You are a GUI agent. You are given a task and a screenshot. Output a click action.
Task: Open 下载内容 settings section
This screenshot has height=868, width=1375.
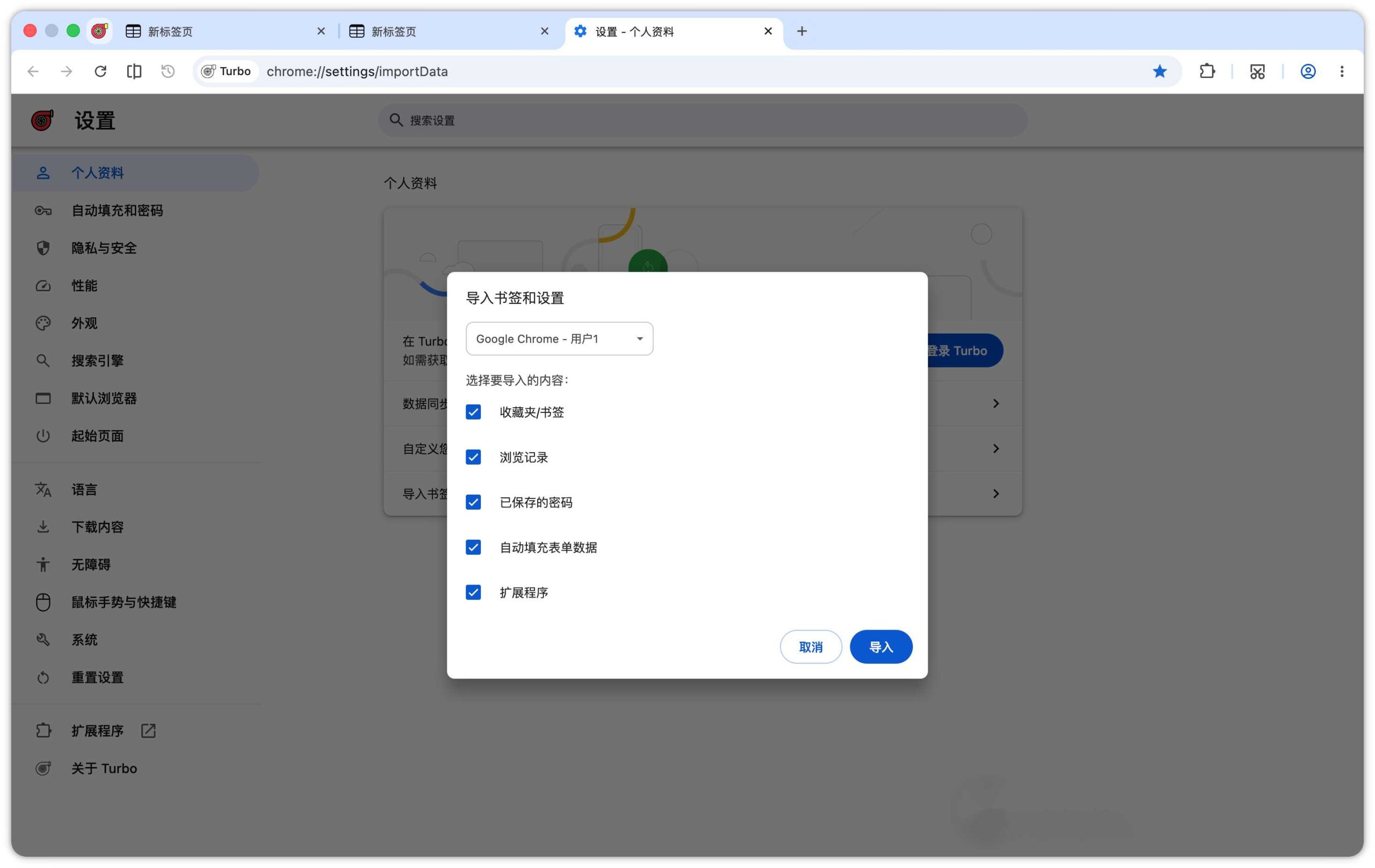[135, 527]
